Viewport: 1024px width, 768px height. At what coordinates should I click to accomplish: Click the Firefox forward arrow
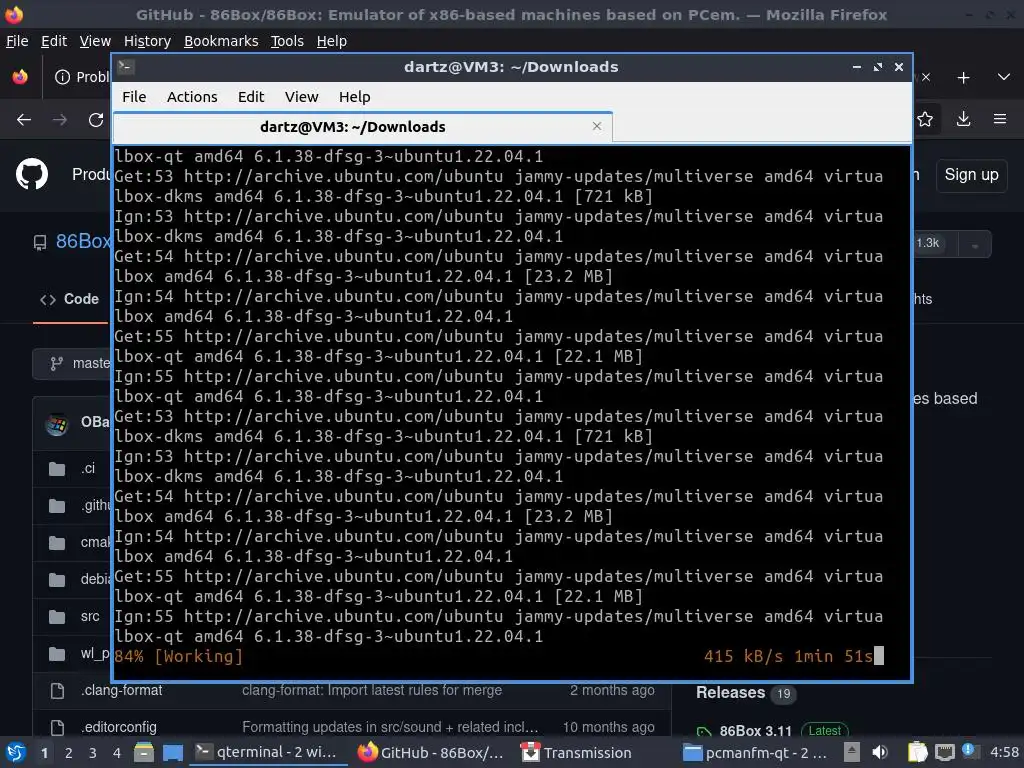pyautogui.click(x=60, y=120)
